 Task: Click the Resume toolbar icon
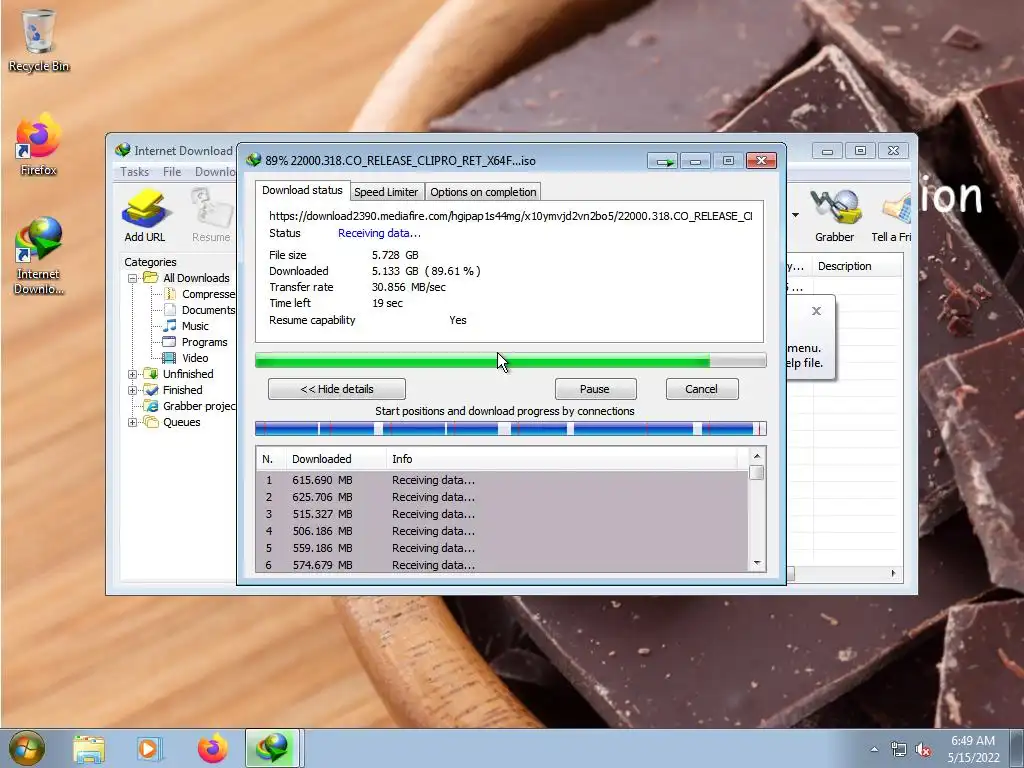[211, 216]
